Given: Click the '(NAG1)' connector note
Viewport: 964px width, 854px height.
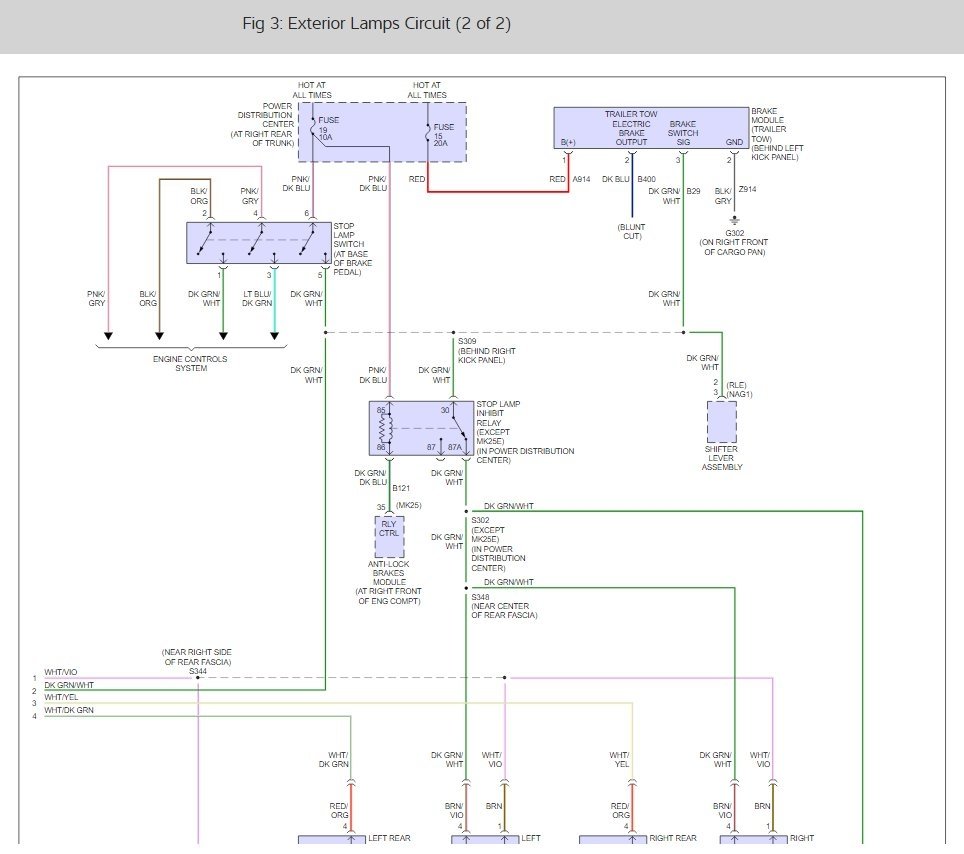Looking at the screenshot, I should click(739, 394).
